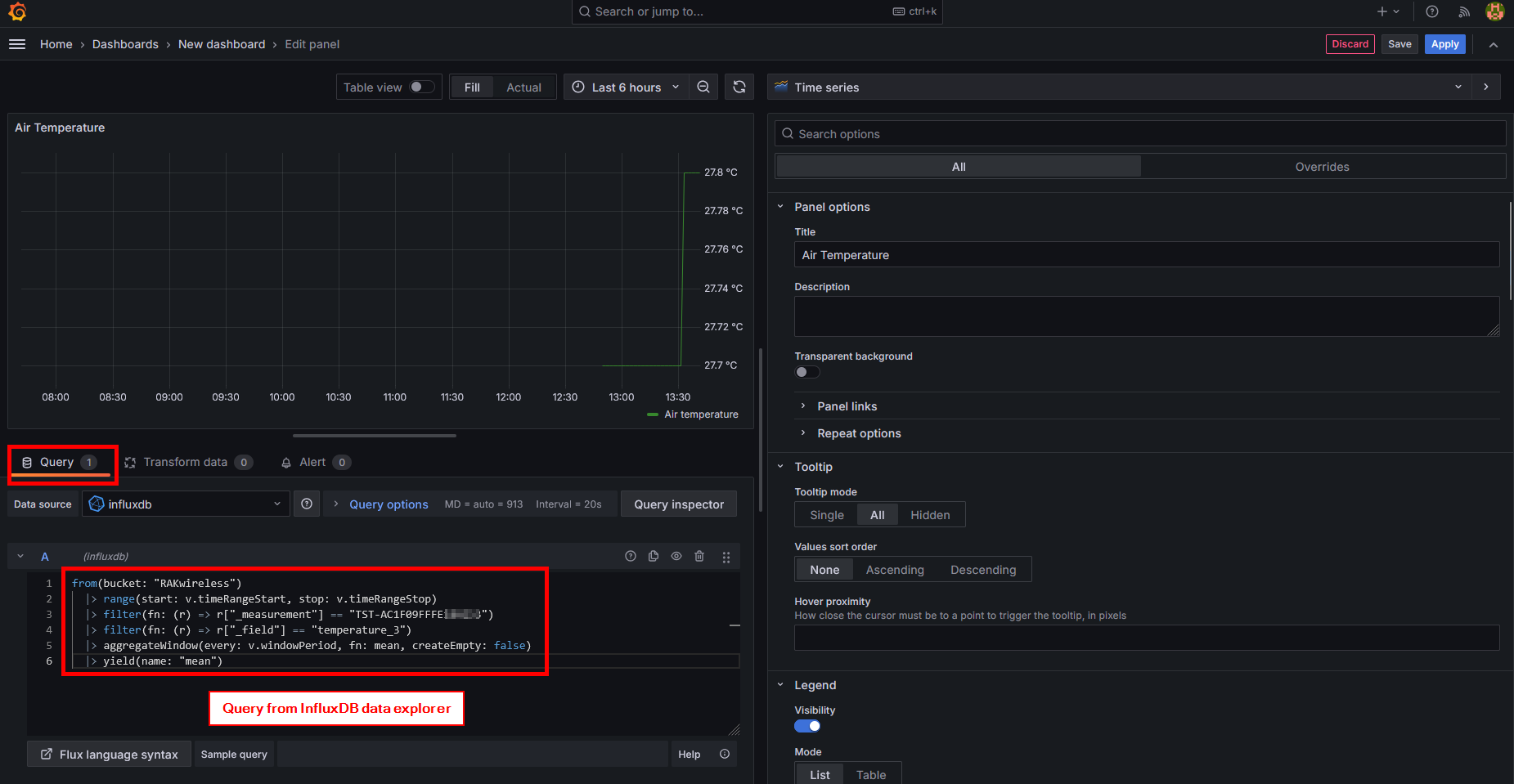Open the Query inspector

coord(679,504)
